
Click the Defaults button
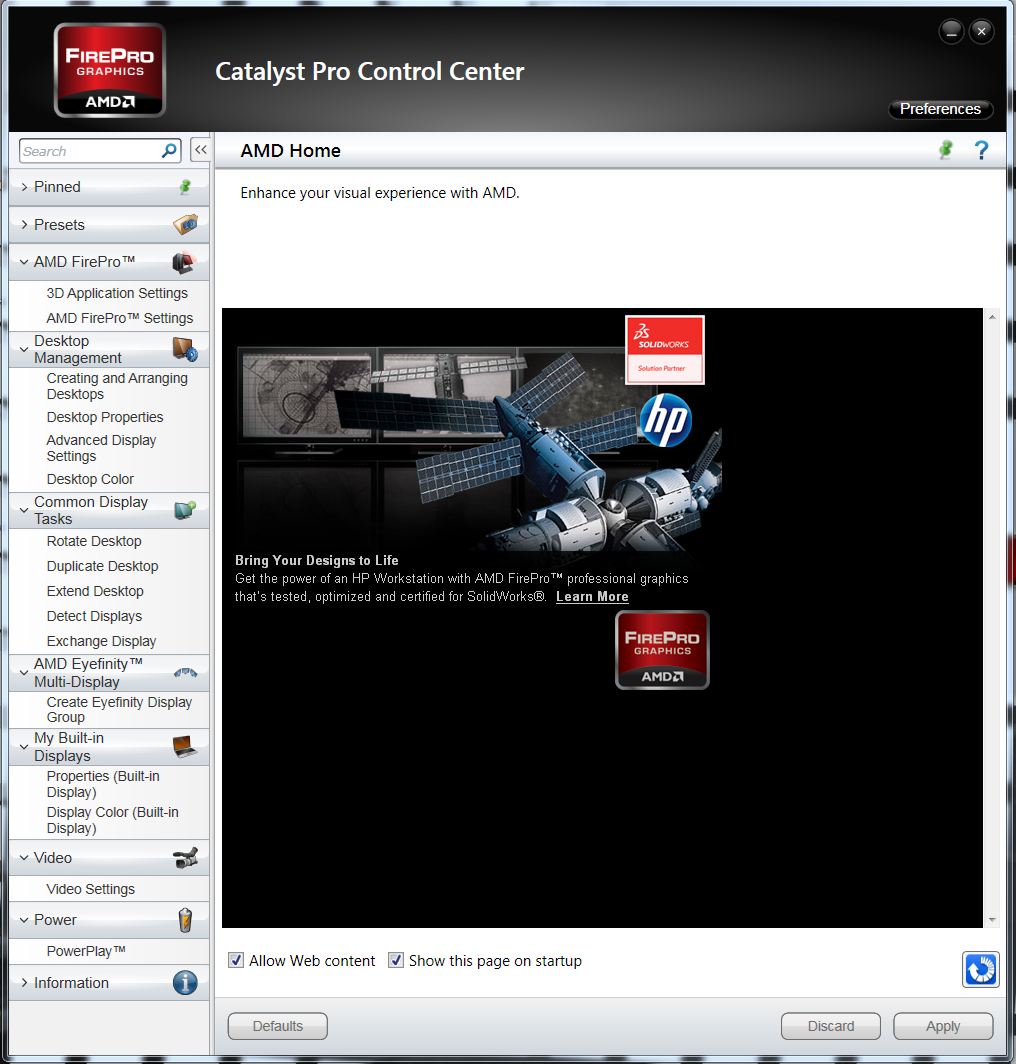pyautogui.click(x=278, y=1026)
